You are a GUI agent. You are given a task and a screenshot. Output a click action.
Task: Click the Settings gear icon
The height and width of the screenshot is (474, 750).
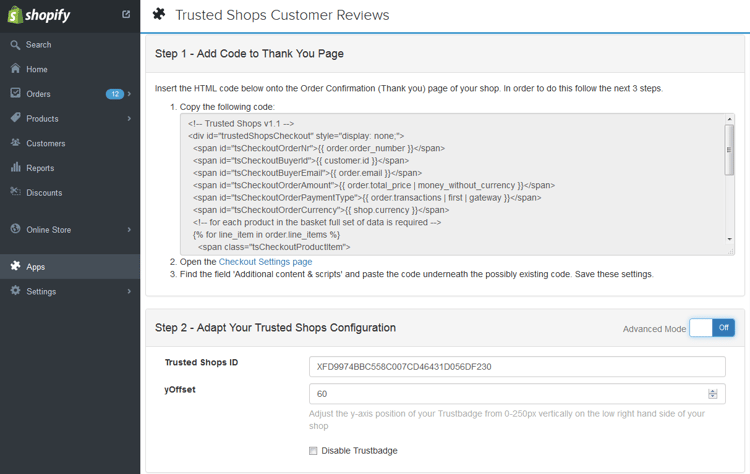[15, 290]
